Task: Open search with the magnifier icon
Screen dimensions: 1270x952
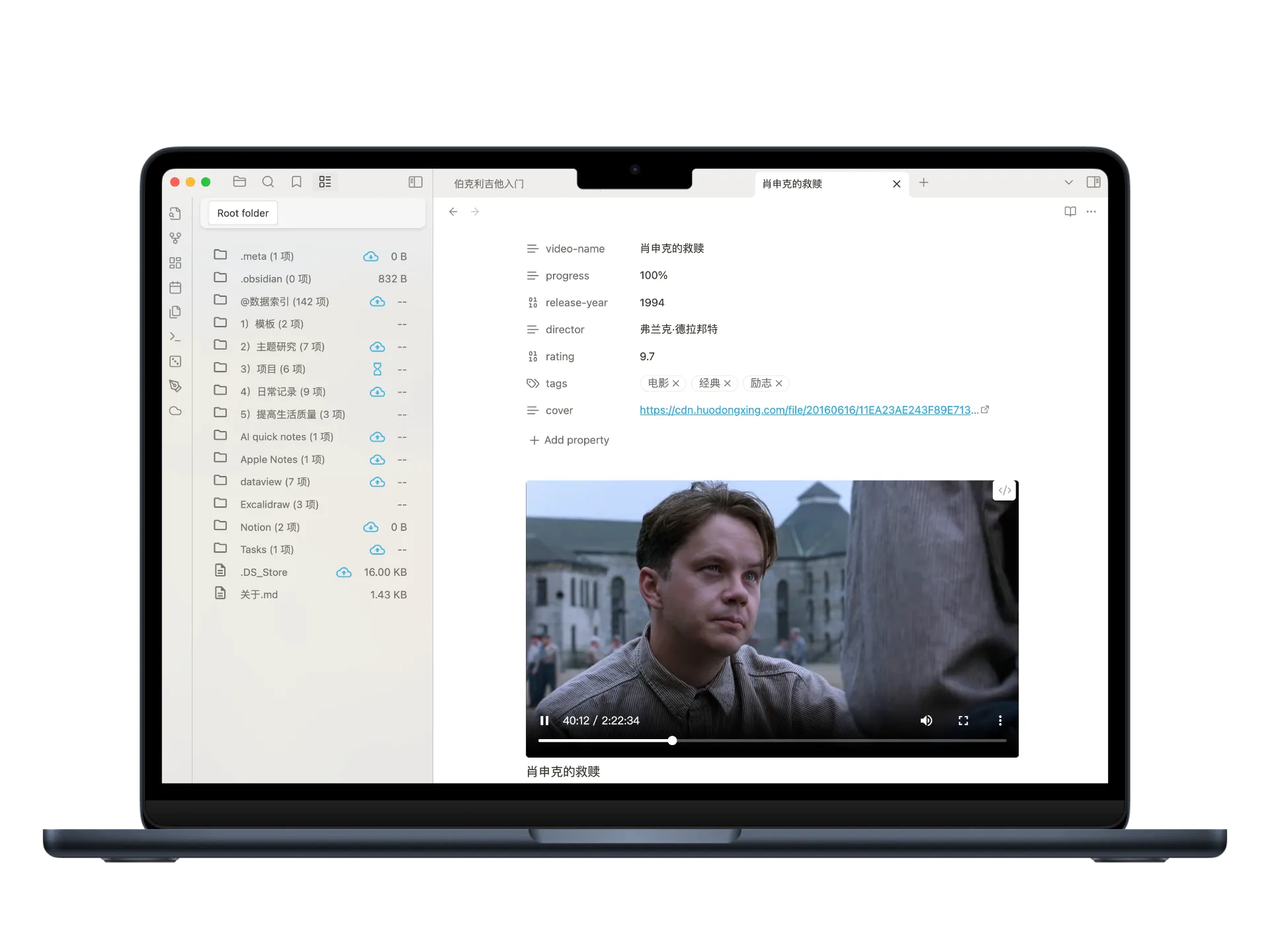Action: (268, 182)
